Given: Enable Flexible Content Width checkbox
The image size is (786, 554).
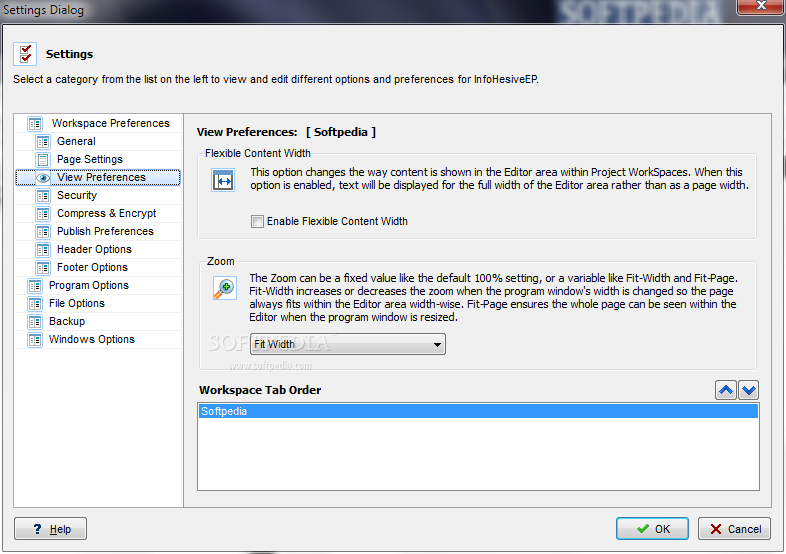Looking at the screenshot, I should click(x=257, y=222).
